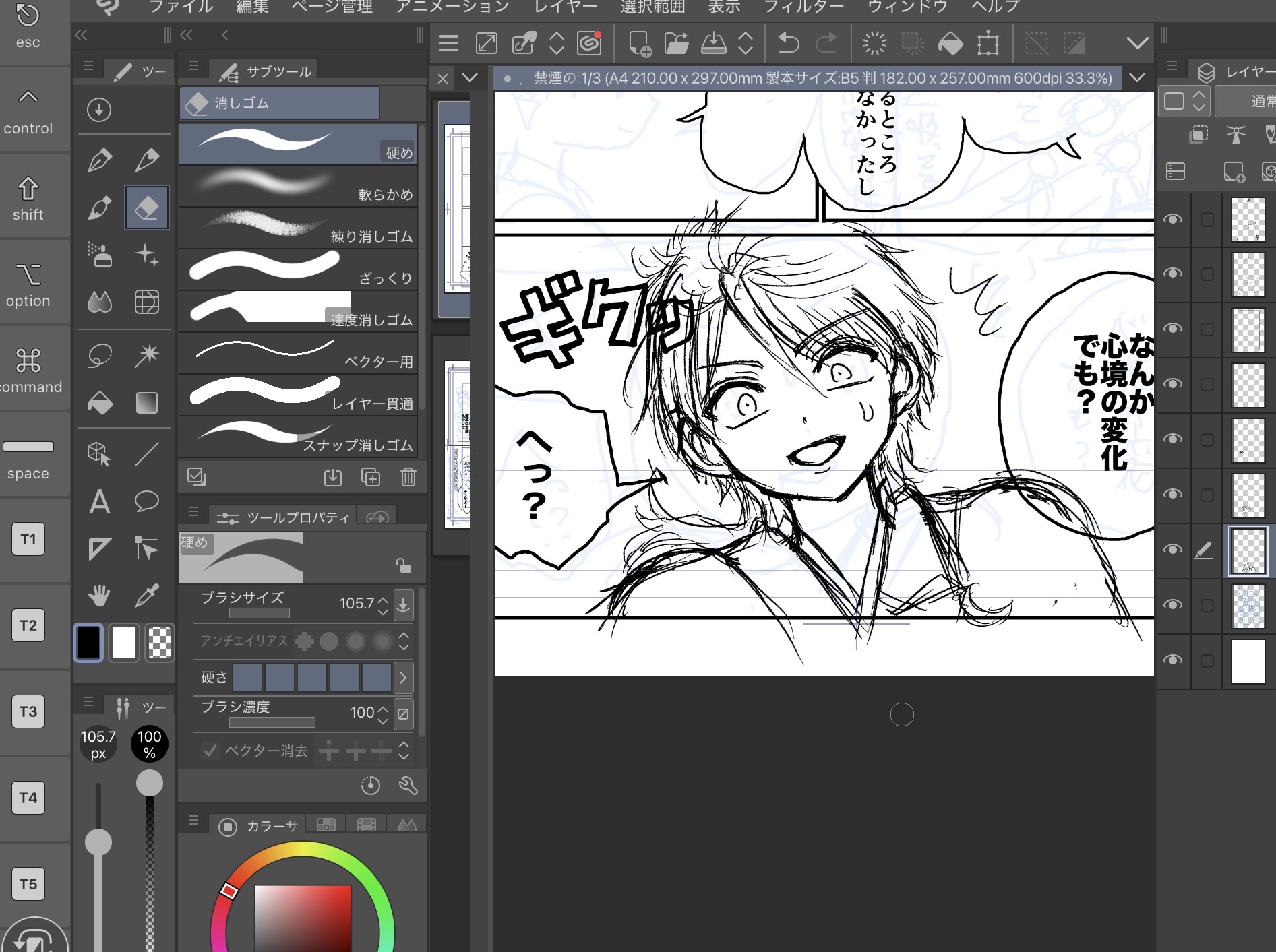This screenshot has width=1276, height=952.
Task: Open sub tool detail wrench icon
Action: 408,785
